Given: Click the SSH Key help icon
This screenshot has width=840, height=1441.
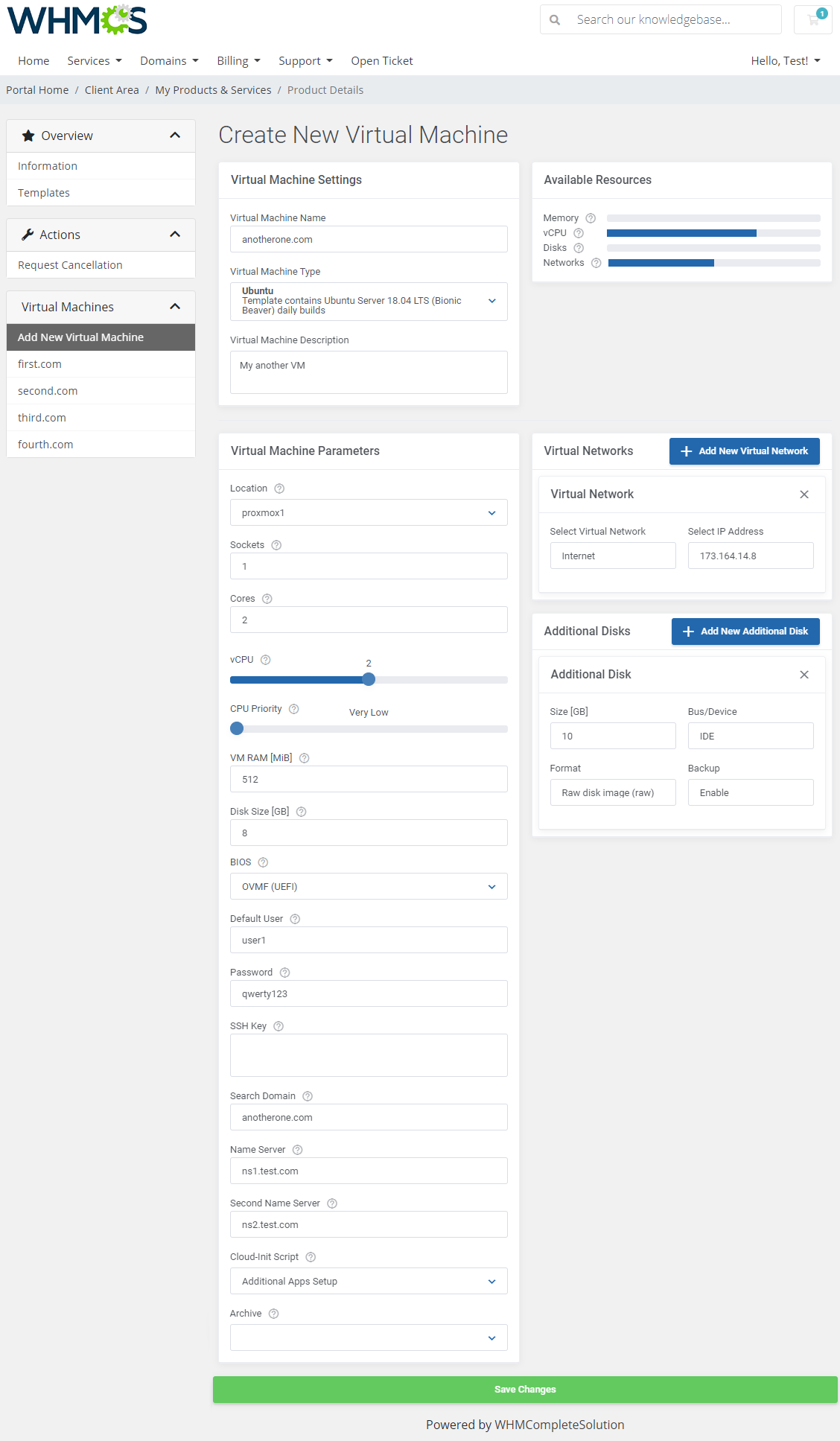Looking at the screenshot, I should click(x=279, y=1026).
